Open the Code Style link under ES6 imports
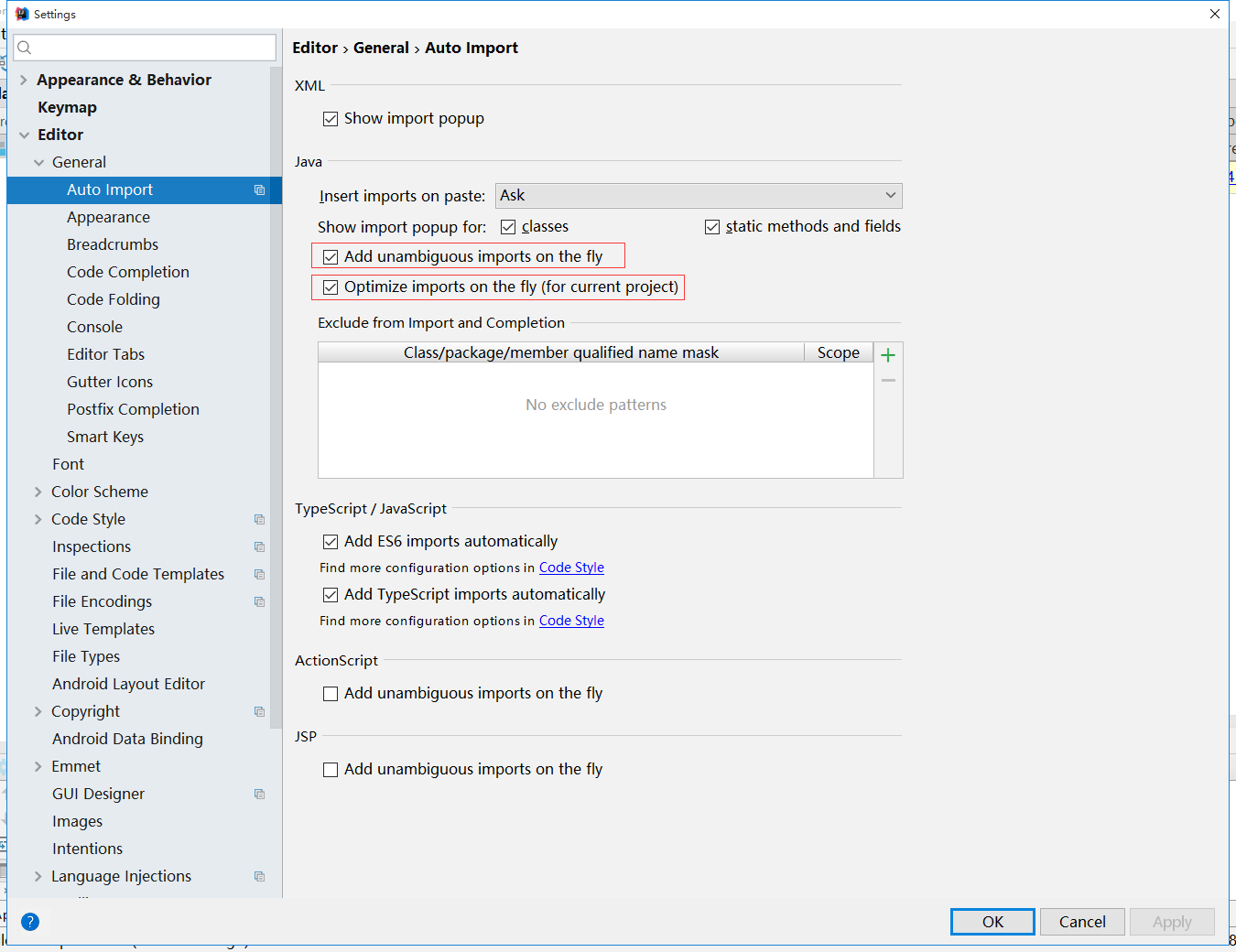Screen dimensions: 1236x952 tap(571, 568)
